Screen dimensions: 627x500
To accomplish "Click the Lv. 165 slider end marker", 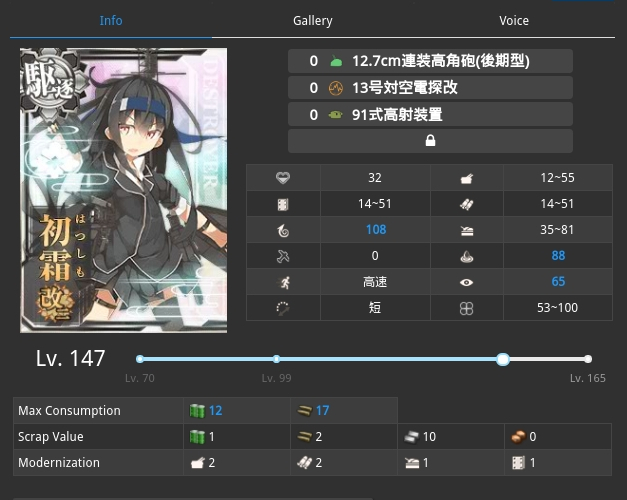I will pyautogui.click(x=588, y=359).
